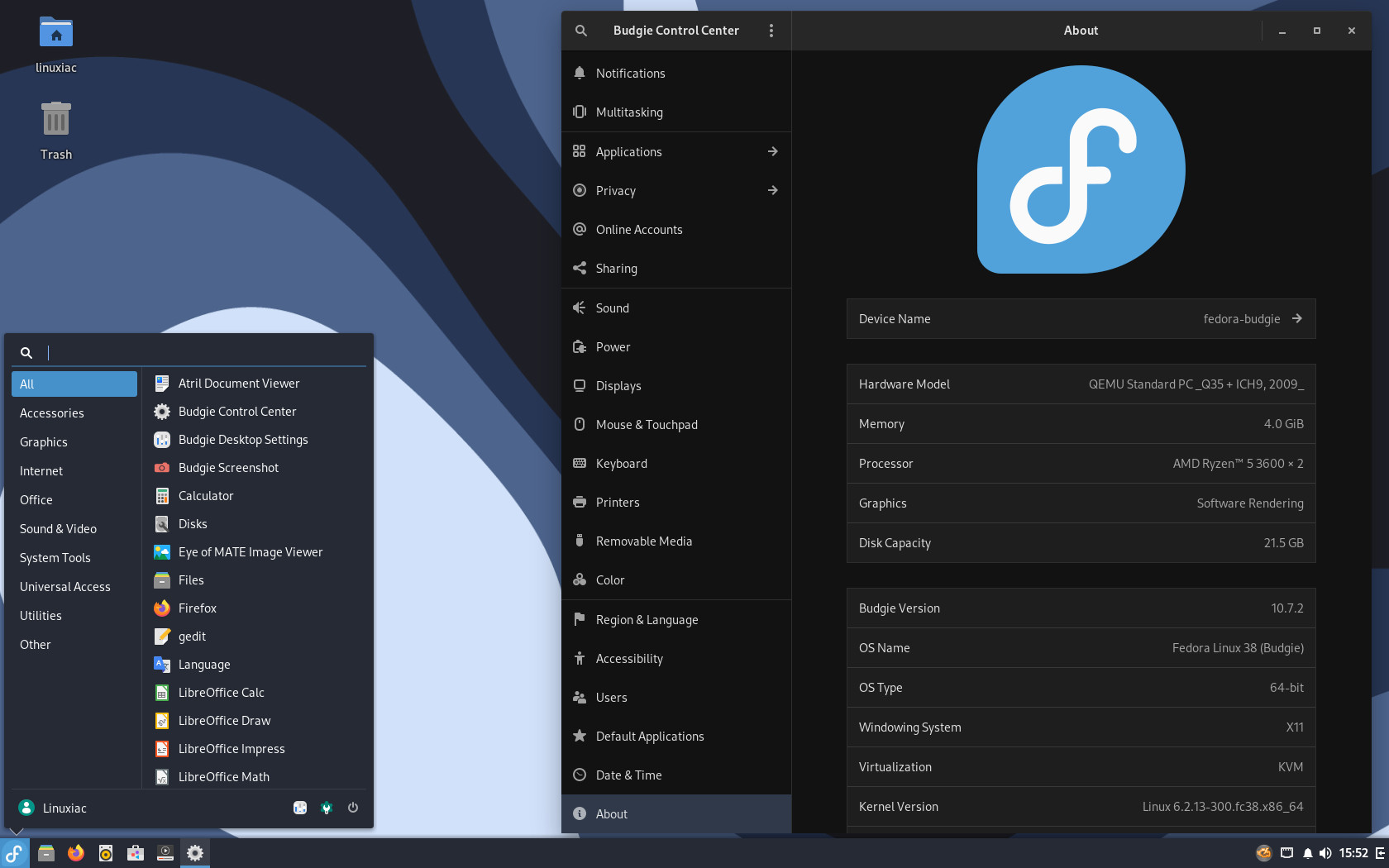Launch gedit from the app list
The height and width of the screenshot is (868, 1389).
click(x=255, y=637)
